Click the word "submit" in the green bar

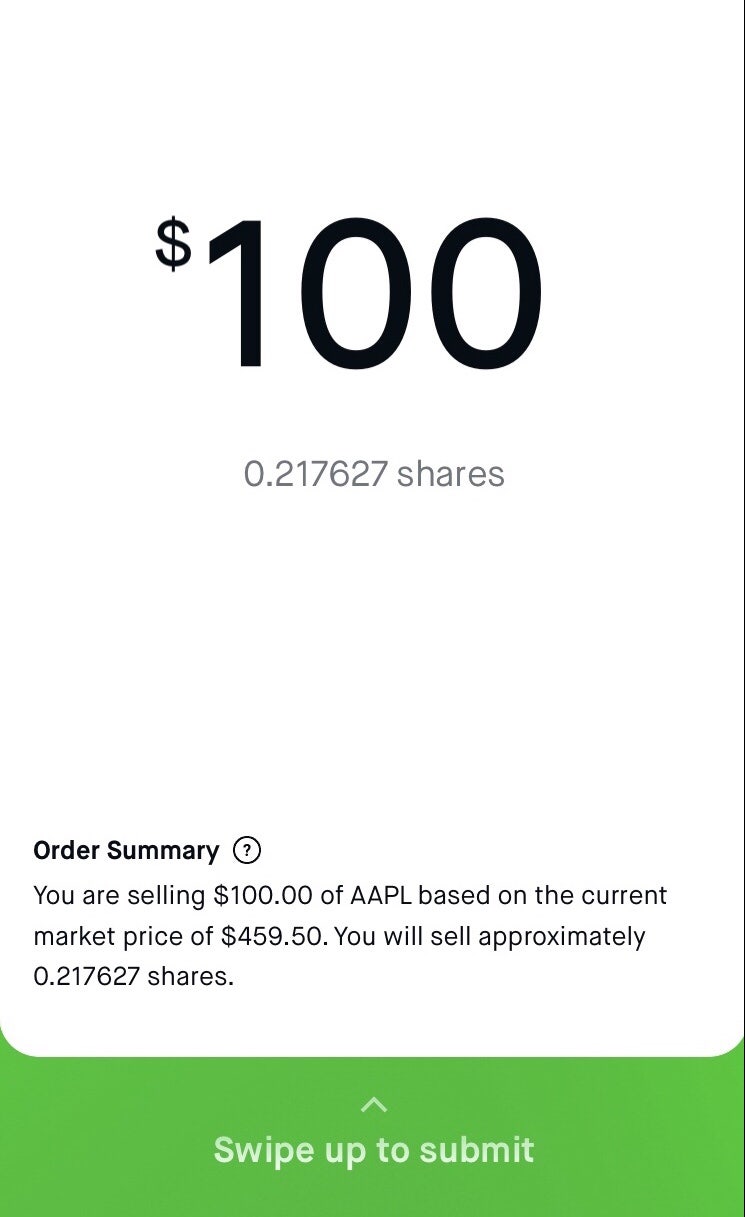pyautogui.click(x=476, y=1150)
